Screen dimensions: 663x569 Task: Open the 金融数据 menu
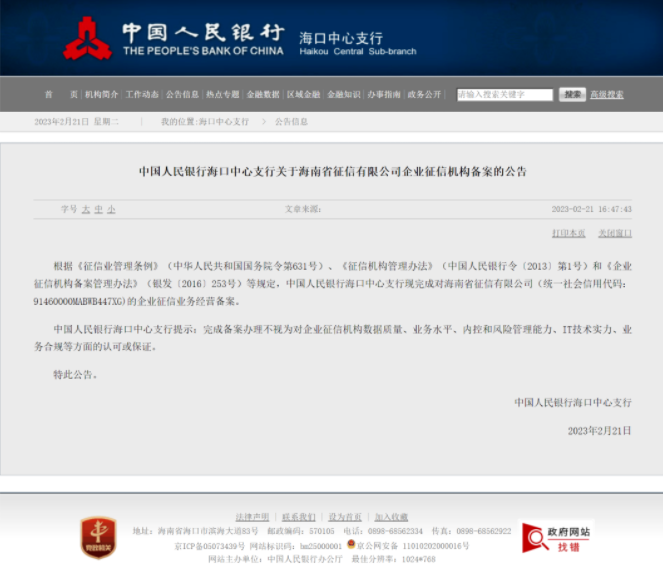(x=263, y=94)
